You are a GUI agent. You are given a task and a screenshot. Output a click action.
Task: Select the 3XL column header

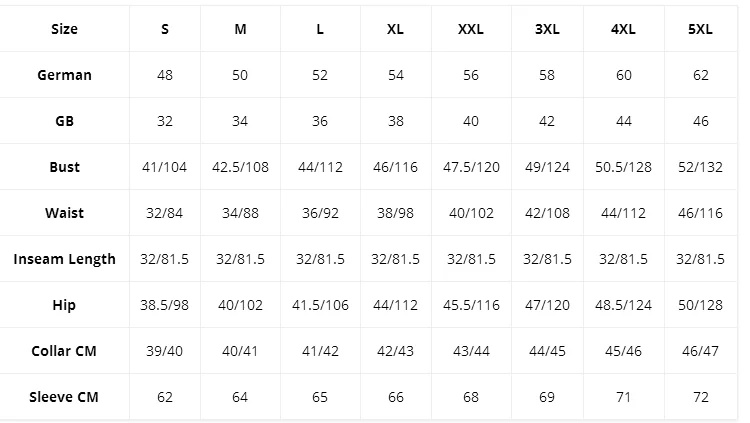pos(547,29)
